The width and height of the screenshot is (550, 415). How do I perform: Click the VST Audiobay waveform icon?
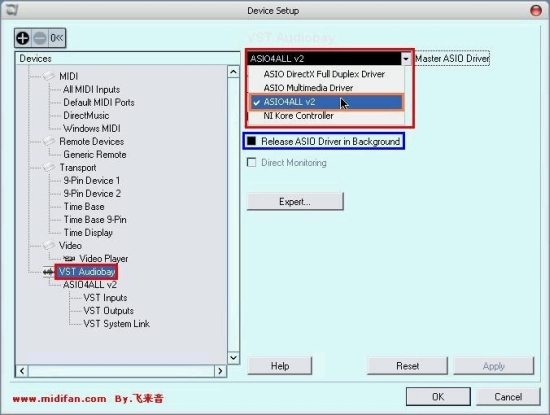[48, 272]
